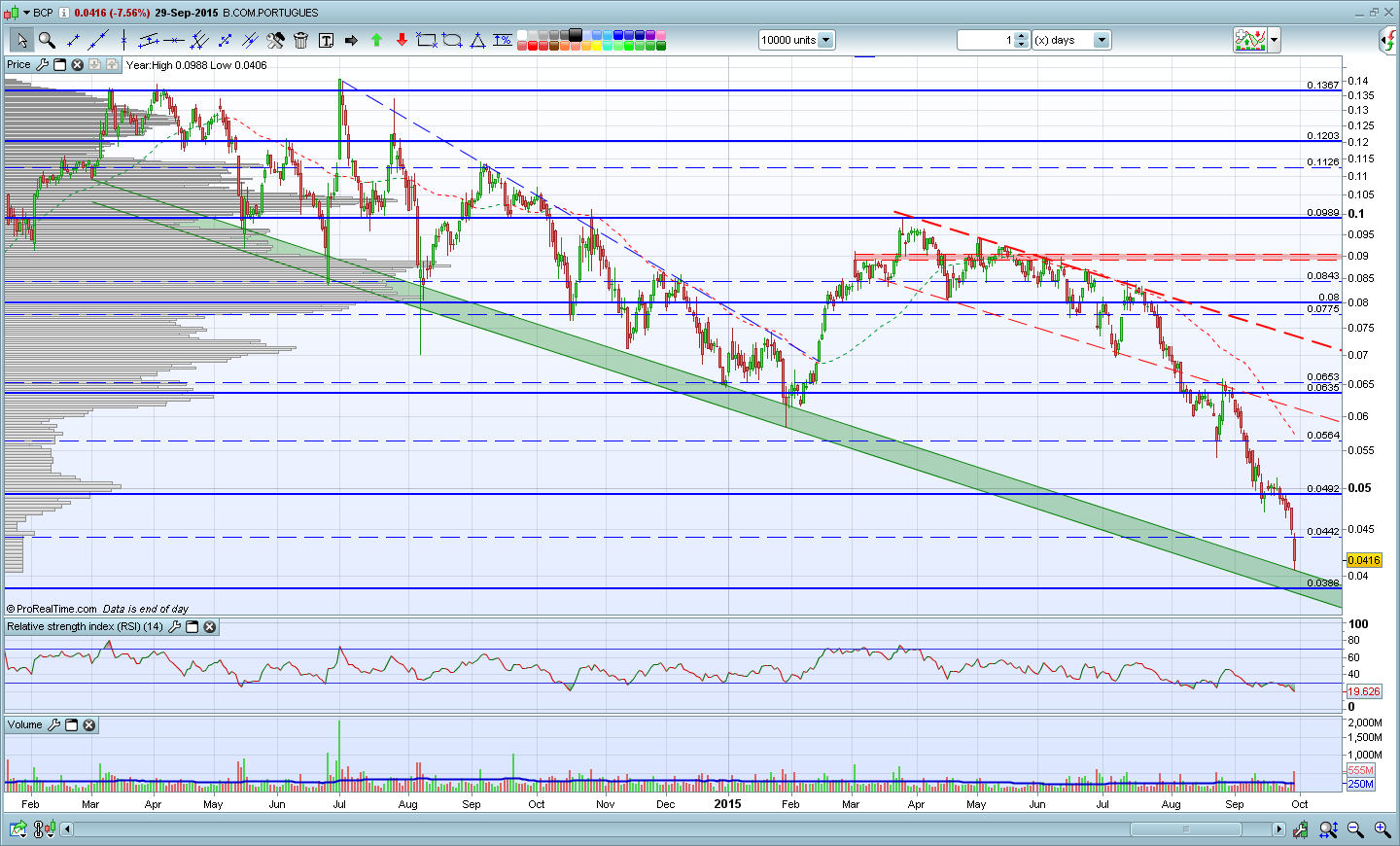Insert a black right arrow marker
Image resolution: width=1400 pixels, height=846 pixels.
[351, 40]
